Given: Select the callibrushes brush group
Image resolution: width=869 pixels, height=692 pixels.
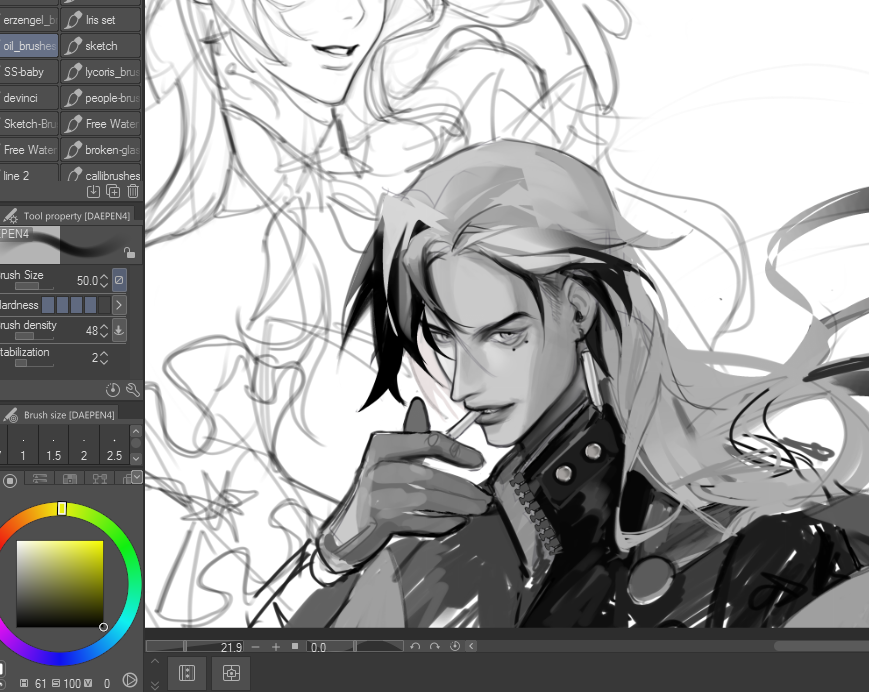Looking at the screenshot, I should pyautogui.click(x=100, y=175).
